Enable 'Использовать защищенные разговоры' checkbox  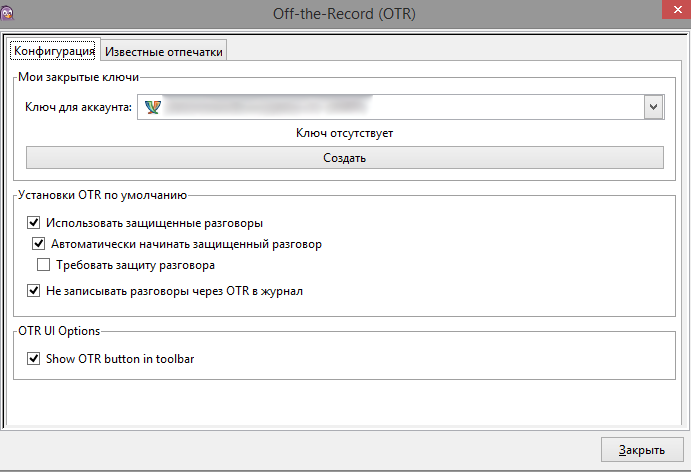34,223
